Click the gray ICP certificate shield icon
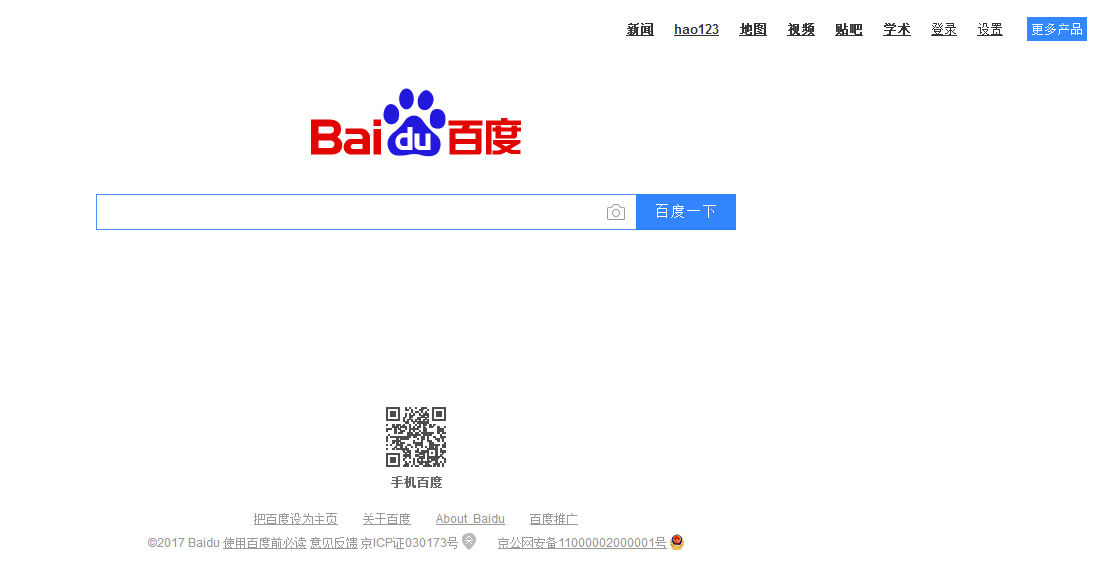 coord(469,542)
